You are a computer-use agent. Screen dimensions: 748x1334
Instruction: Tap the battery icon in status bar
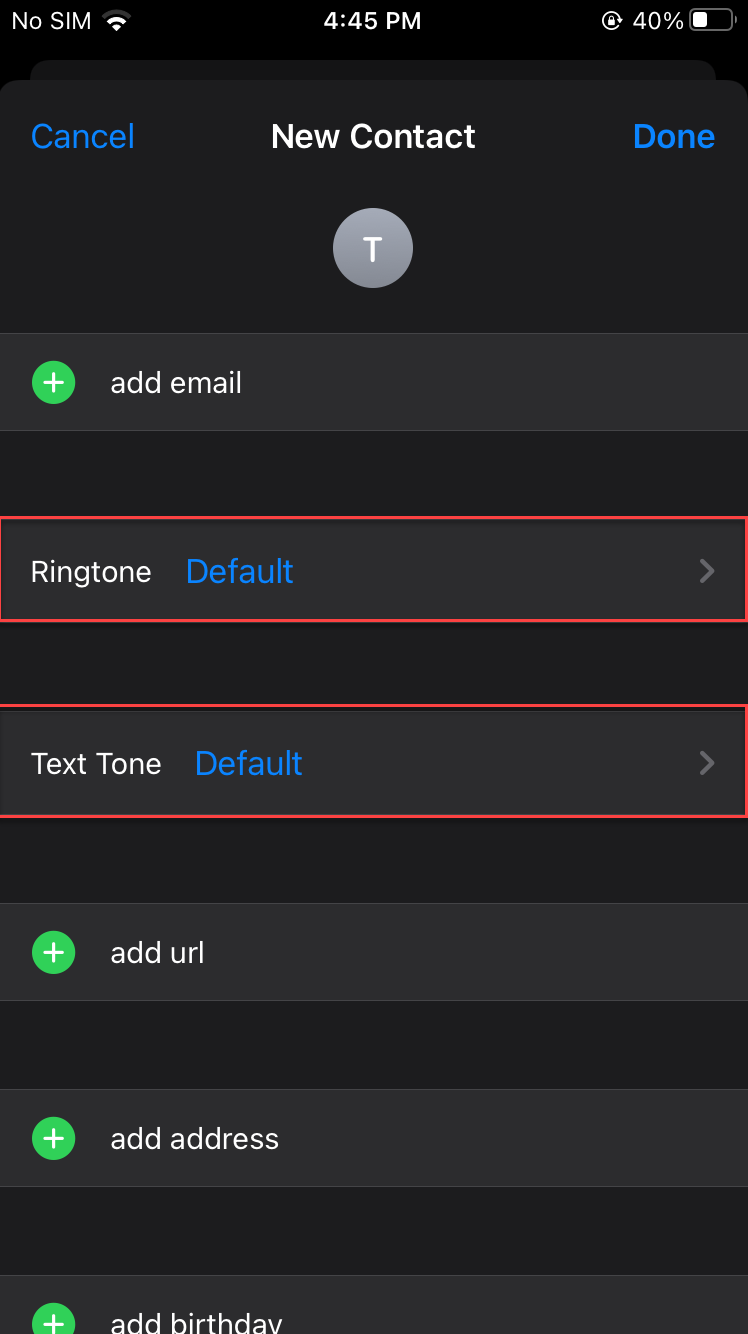tap(712, 21)
